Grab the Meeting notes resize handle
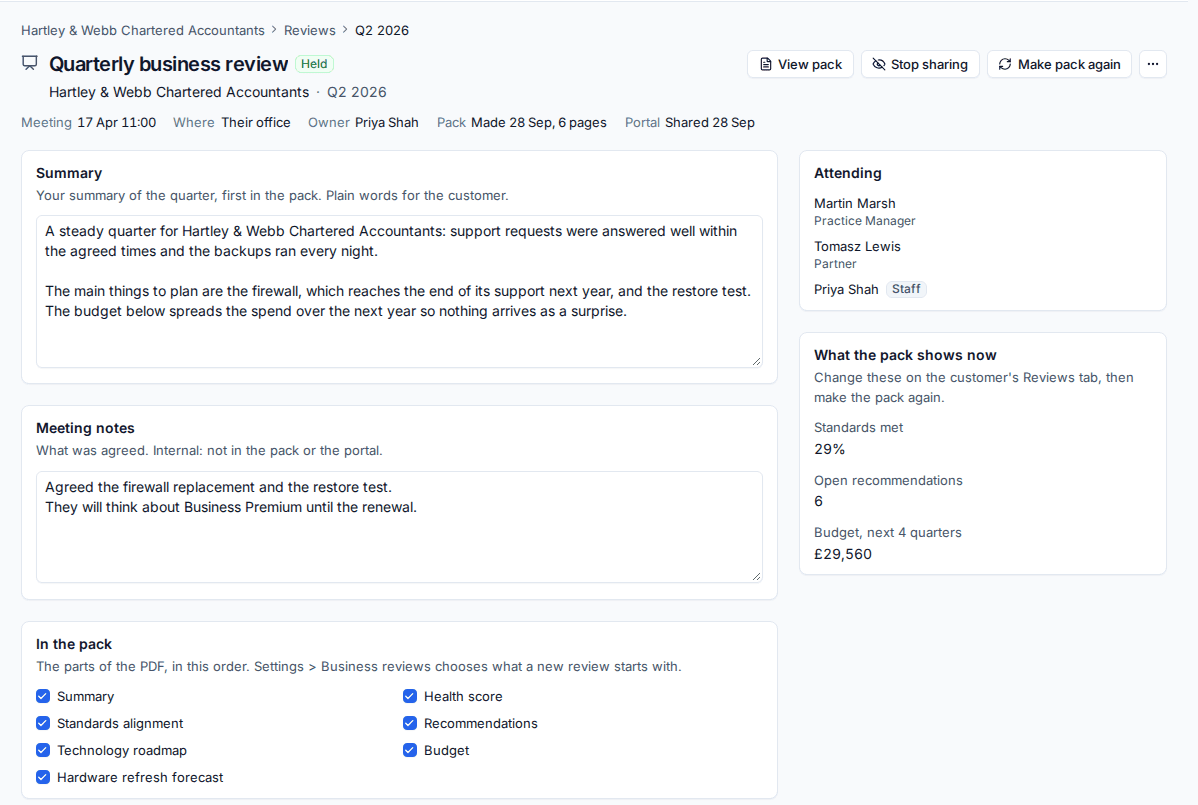 tap(756, 577)
